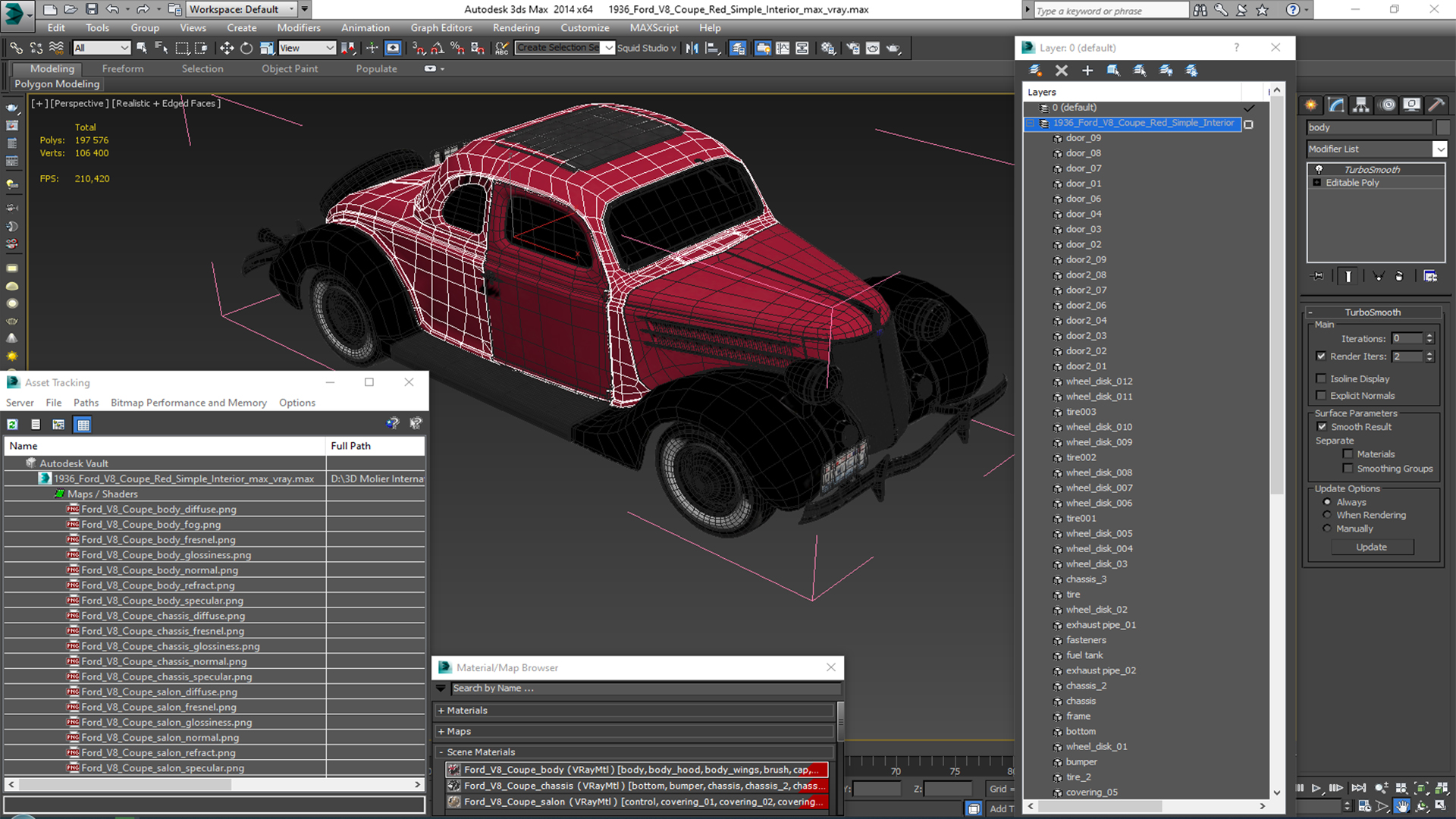Viewport: 1456px width, 819px height.
Task: Enable Isoline Display checkbox
Action: point(1321,378)
